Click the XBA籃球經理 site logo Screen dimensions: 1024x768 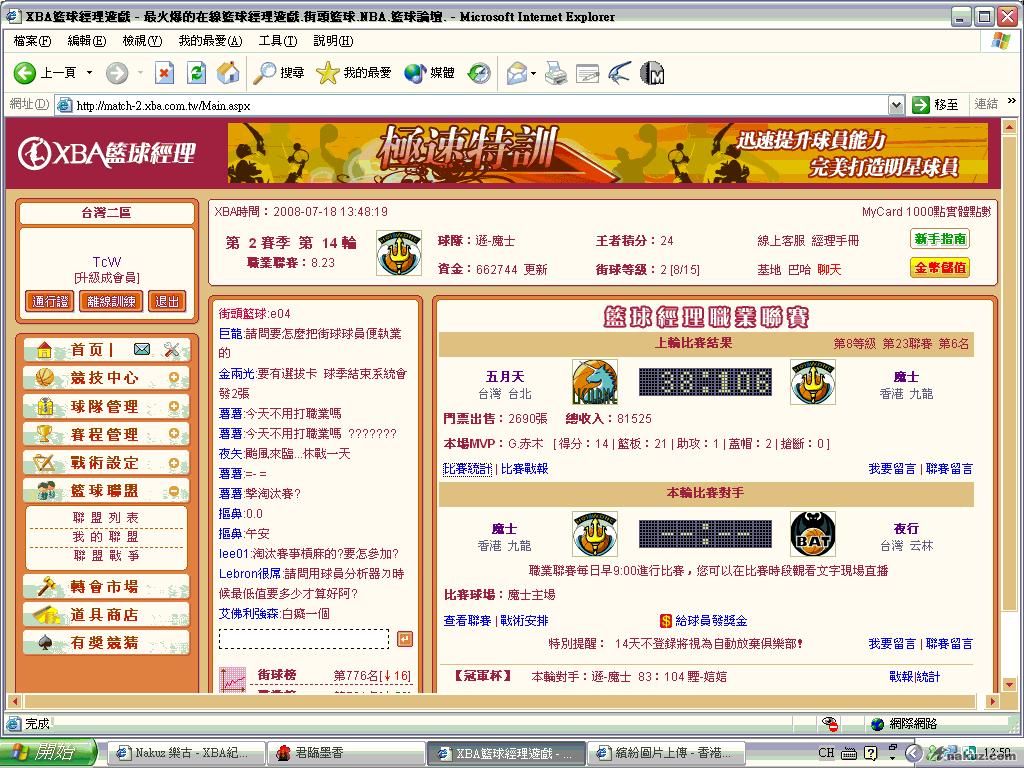click(106, 153)
